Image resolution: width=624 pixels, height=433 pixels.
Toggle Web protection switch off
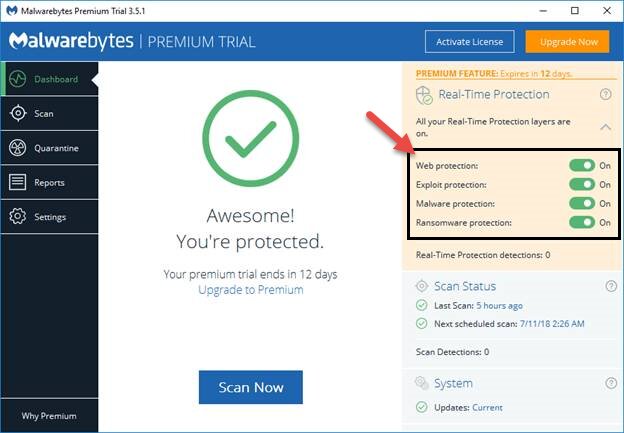click(x=581, y=165)
